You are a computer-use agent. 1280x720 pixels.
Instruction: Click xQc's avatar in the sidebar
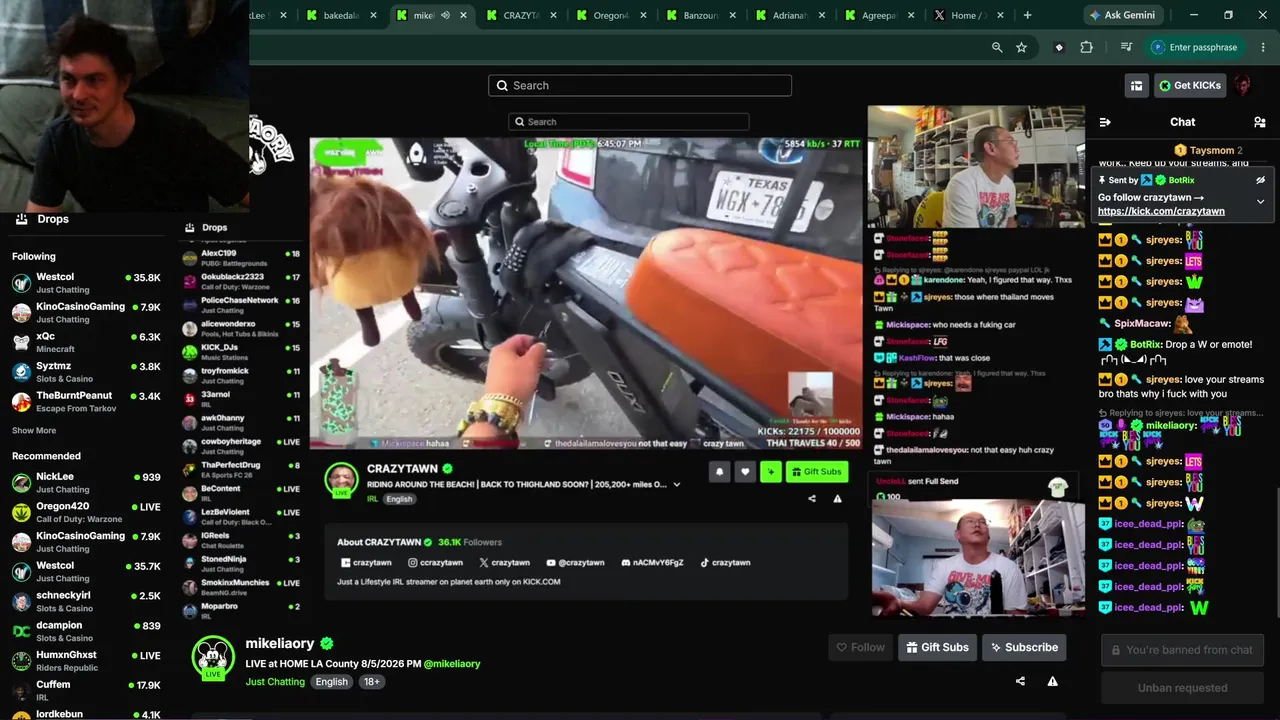coord(21,342)
